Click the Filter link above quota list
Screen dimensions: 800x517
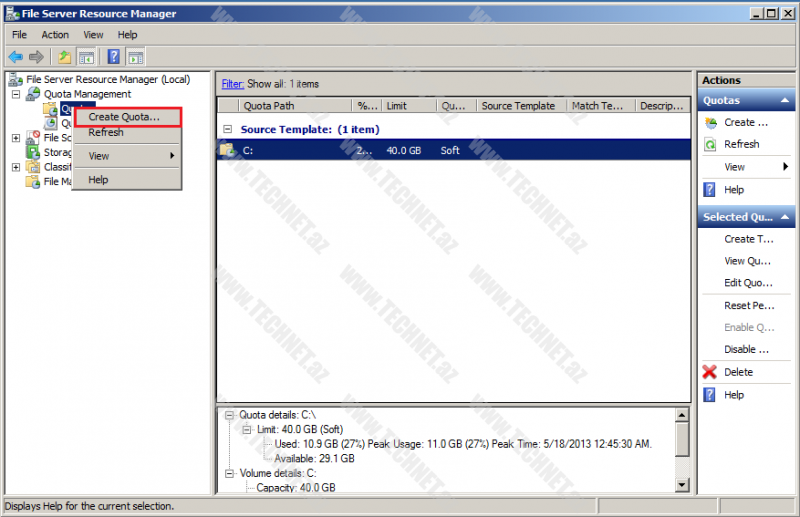232,84
